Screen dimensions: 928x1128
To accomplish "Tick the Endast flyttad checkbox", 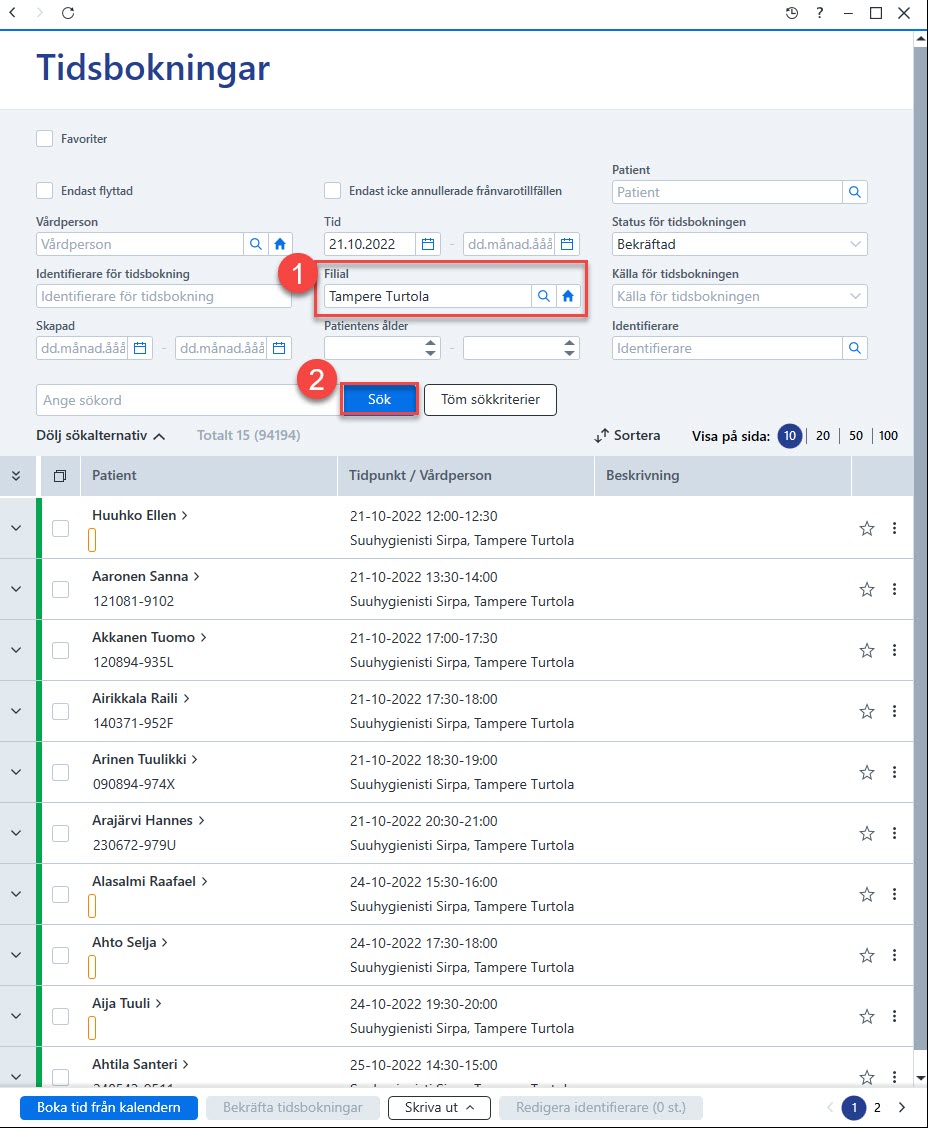I will [45, 191].
